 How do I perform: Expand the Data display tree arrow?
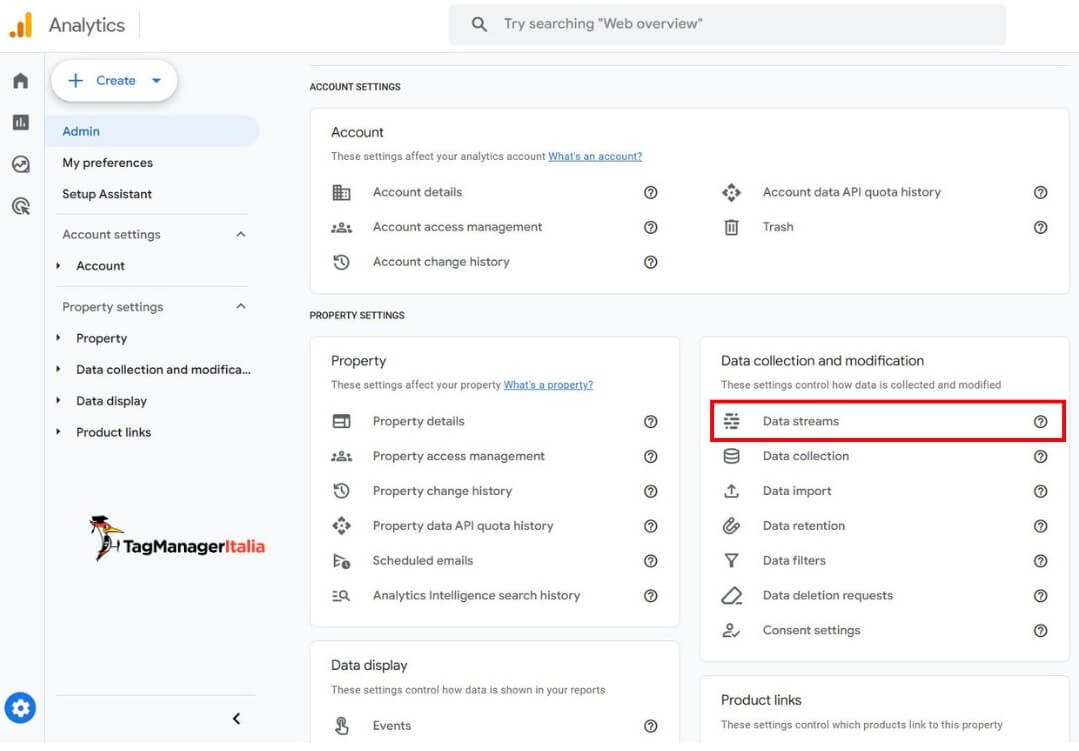pyautogui.click(x=58, y=401)
